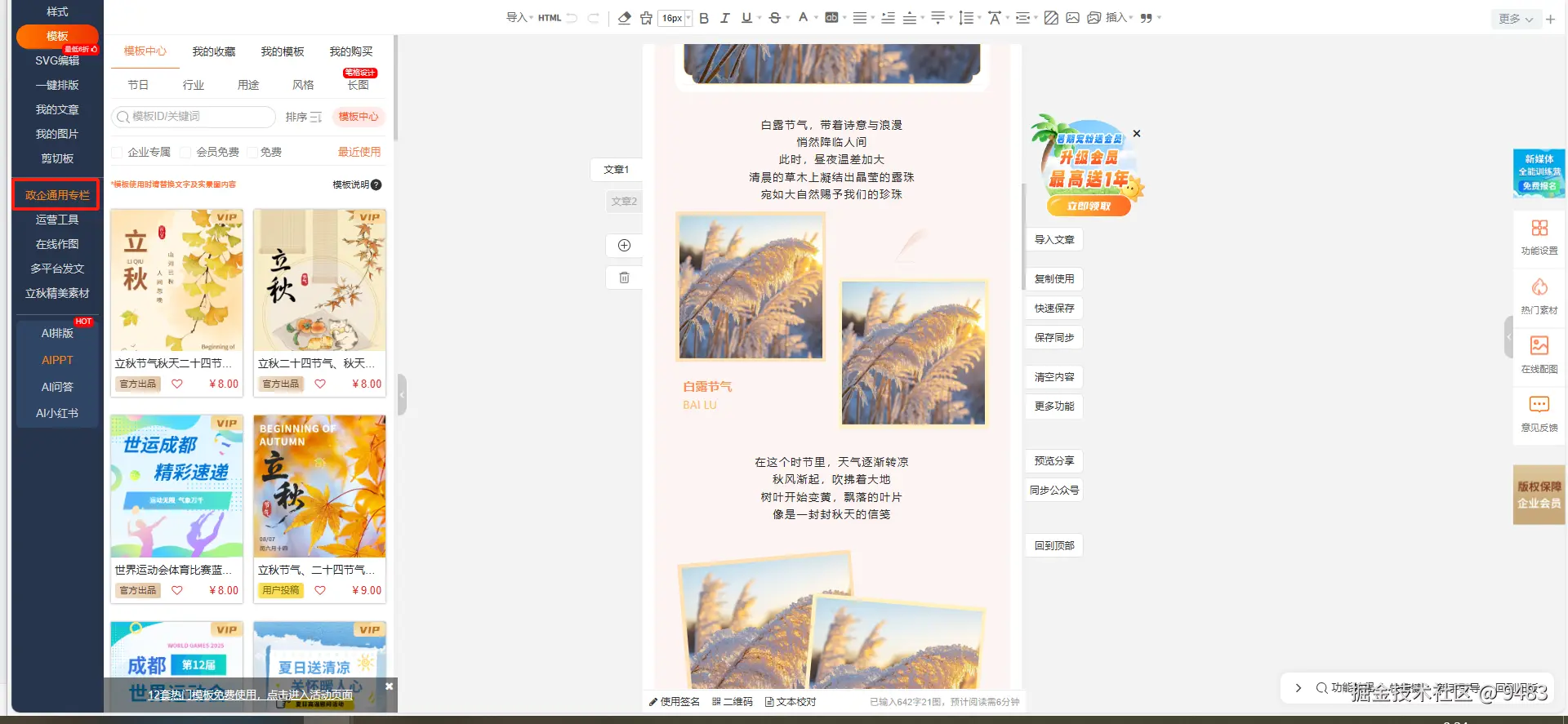Check the 会员免费 checkbox
1568x724 pixels.
click(185, 153)
